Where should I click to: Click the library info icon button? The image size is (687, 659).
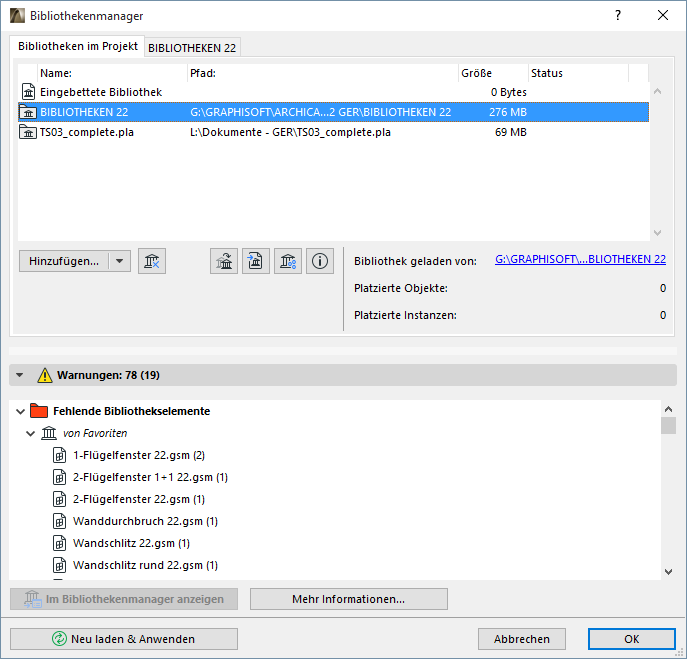[x=320, y=261]
